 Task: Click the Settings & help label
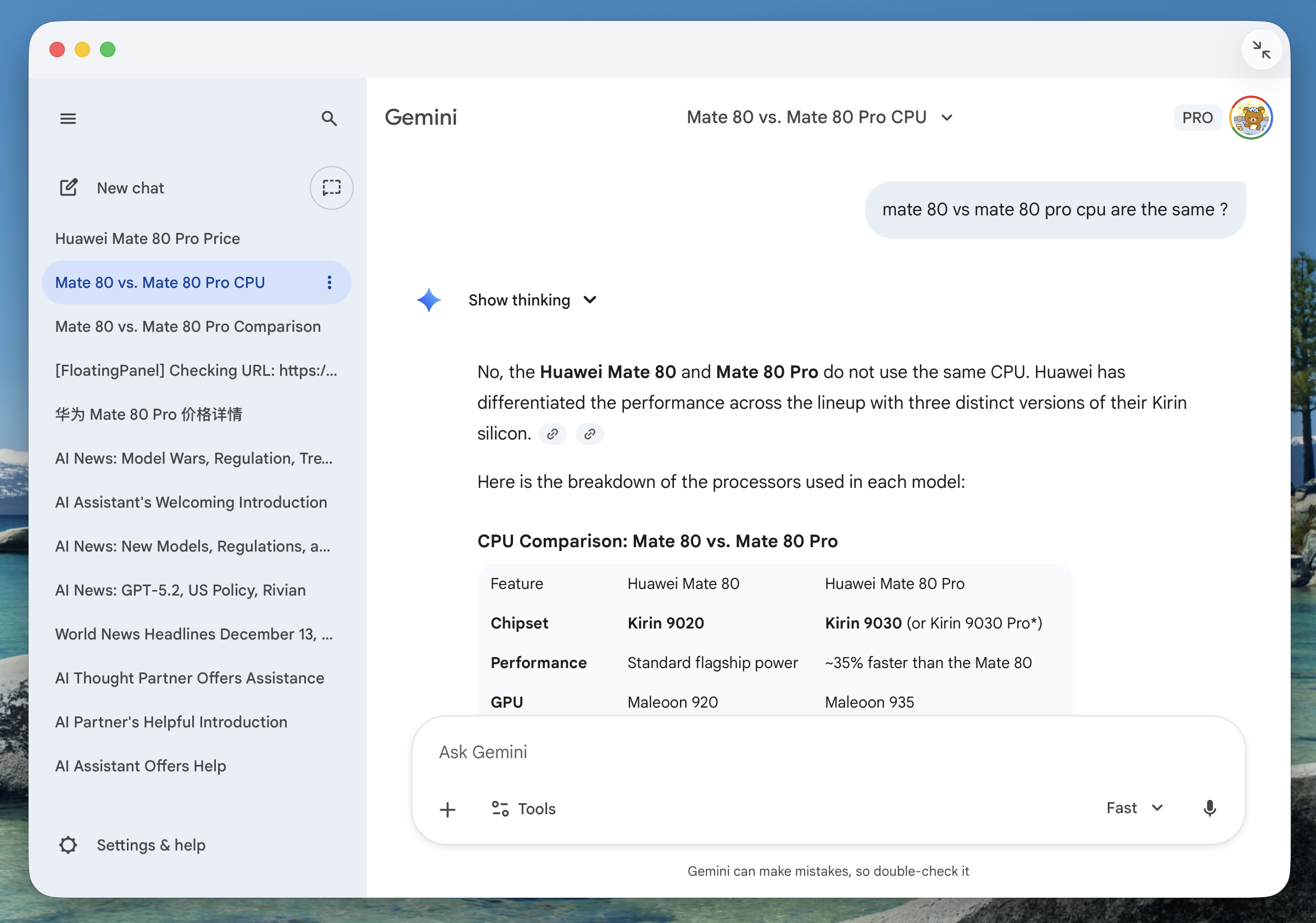150,845
